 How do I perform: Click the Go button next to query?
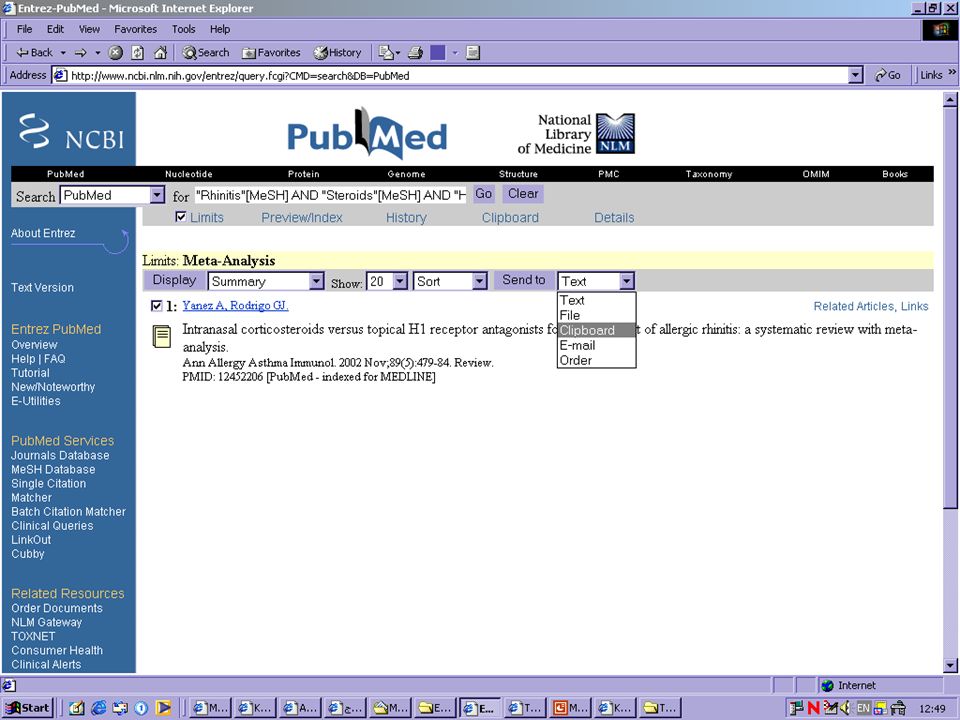484,194
